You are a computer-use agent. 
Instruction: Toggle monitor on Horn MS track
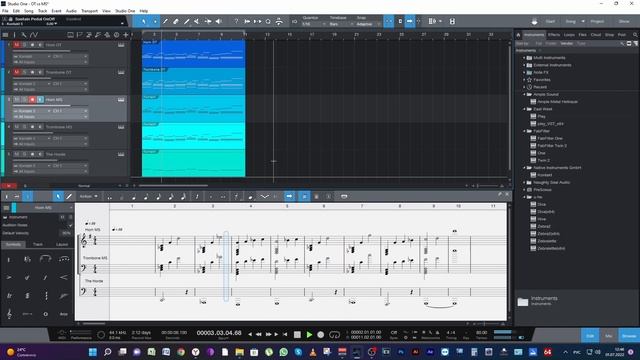click(40, 100)
